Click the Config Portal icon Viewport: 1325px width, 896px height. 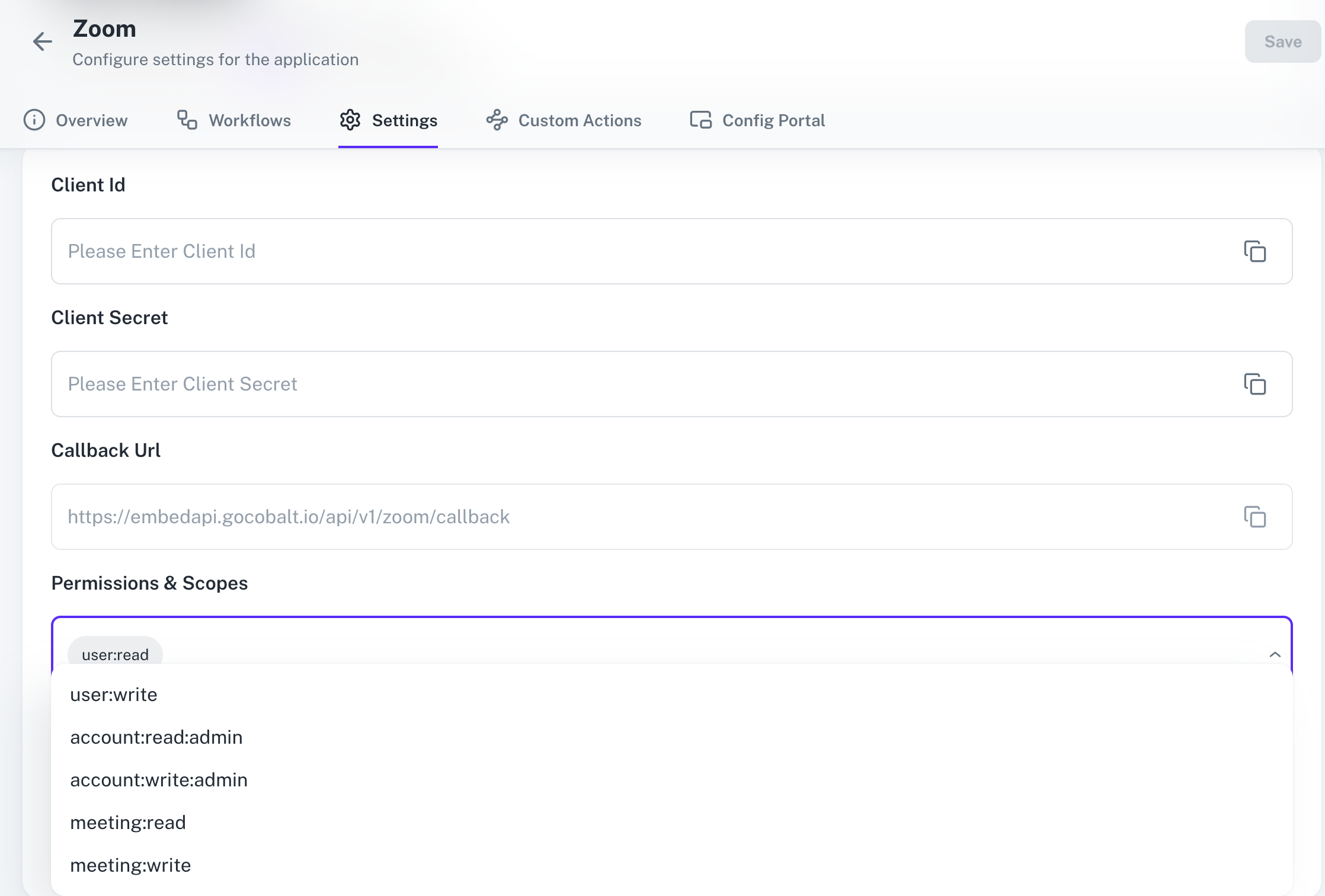click(x=701, y=120)
